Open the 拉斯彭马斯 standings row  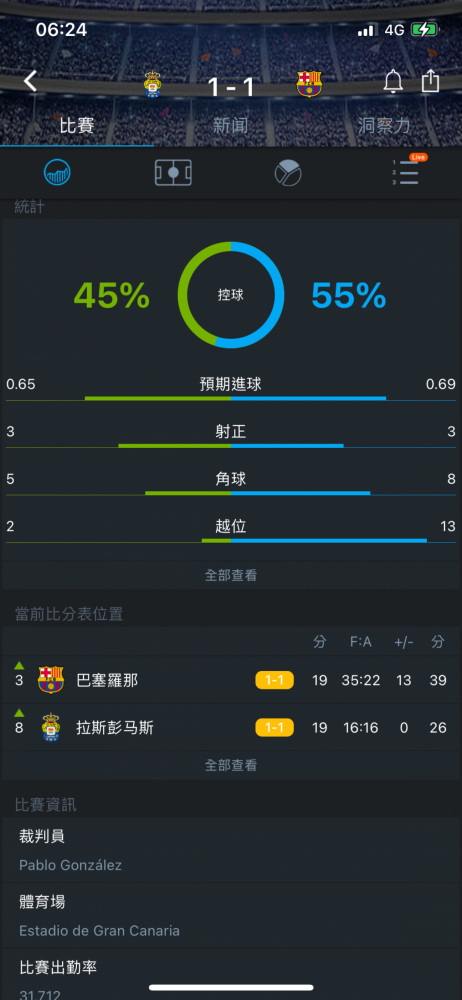pos(231,727)
